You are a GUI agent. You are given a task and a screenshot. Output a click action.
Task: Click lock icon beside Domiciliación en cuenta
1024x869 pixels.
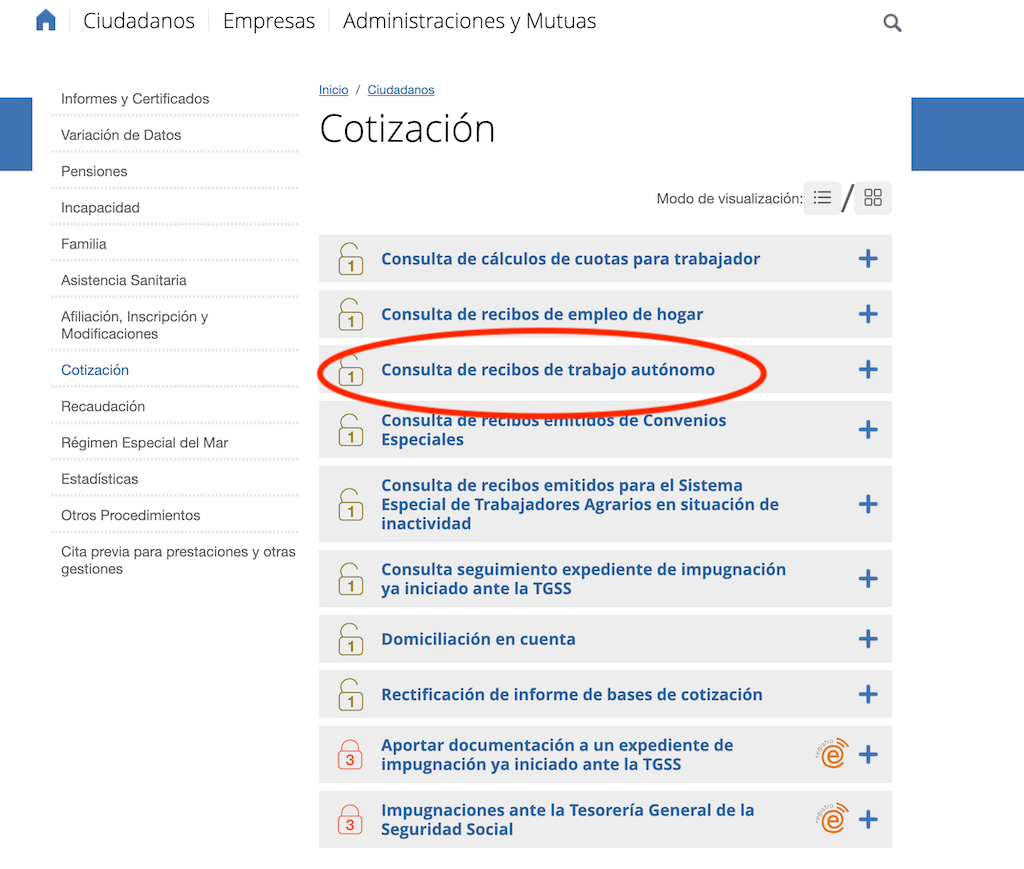pos(351,639)
